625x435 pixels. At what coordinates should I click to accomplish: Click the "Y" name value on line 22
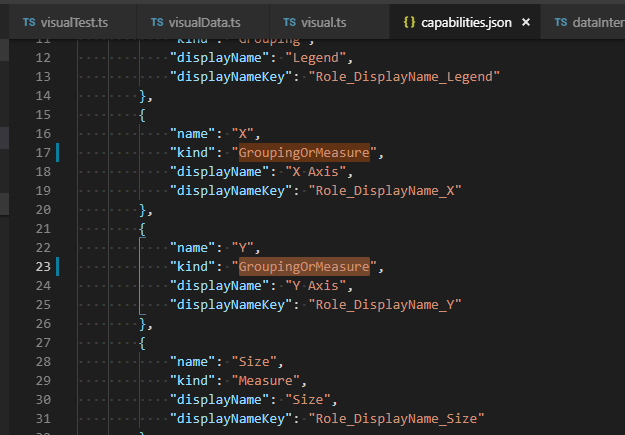[x=243, y=248]
